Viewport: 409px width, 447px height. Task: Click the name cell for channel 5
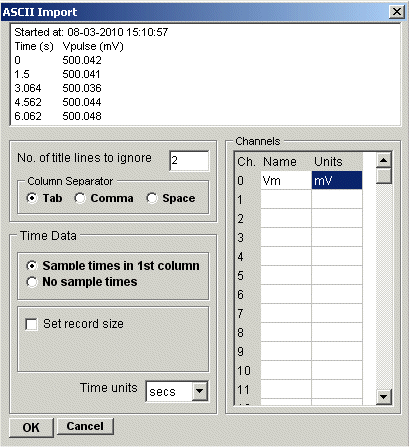[x=286, y=275]
